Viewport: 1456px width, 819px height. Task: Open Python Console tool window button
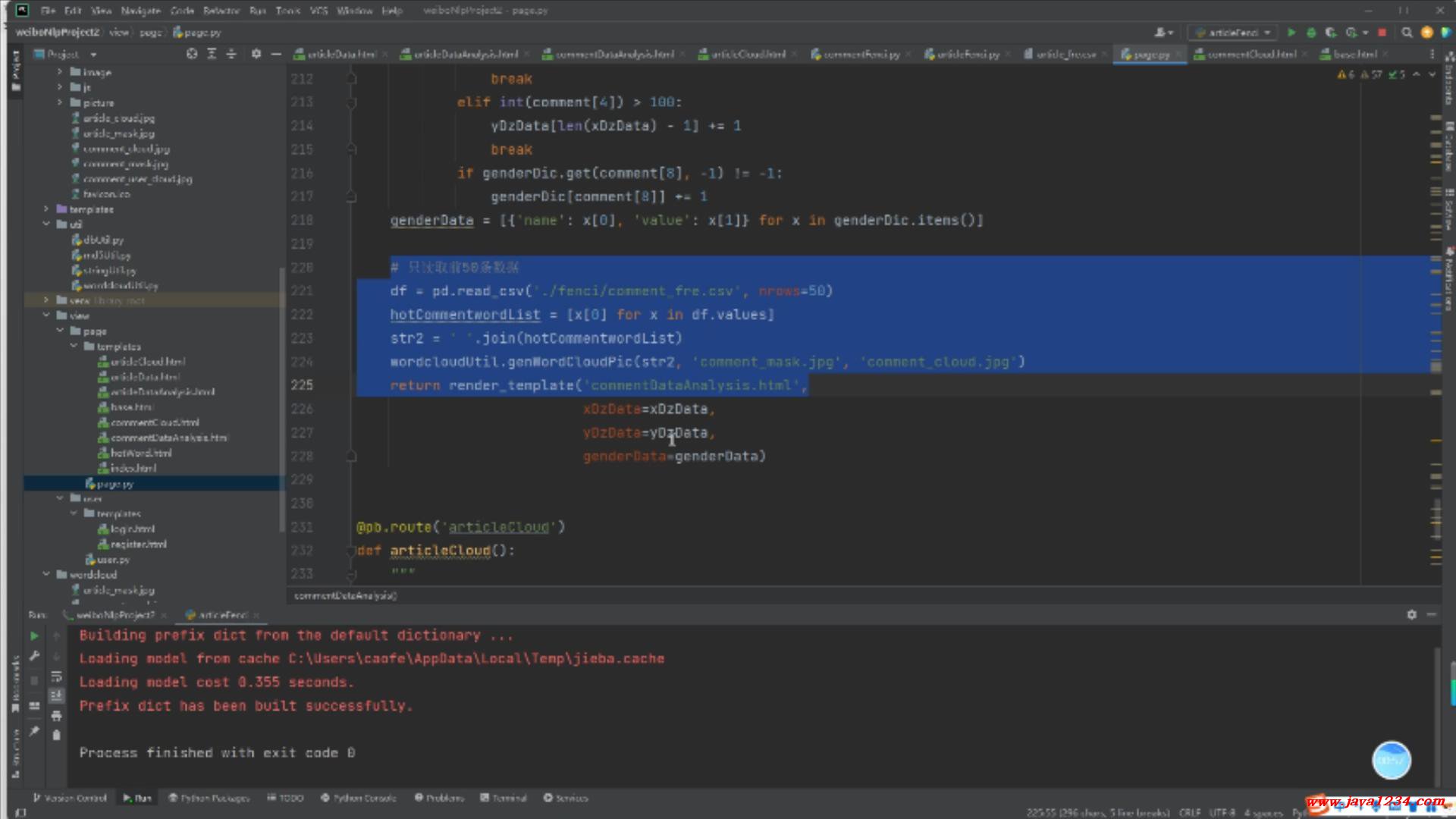(359, 798)
